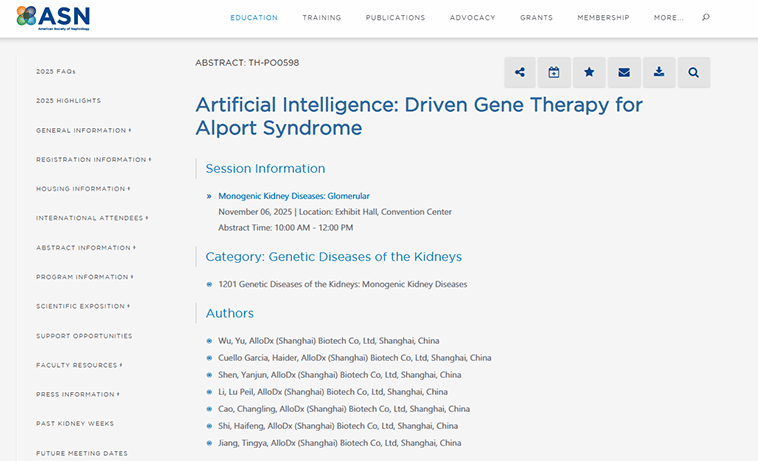This screenshot has width=758, height=461.
Task: Open abstract search magnifier button
Action: 694,72
